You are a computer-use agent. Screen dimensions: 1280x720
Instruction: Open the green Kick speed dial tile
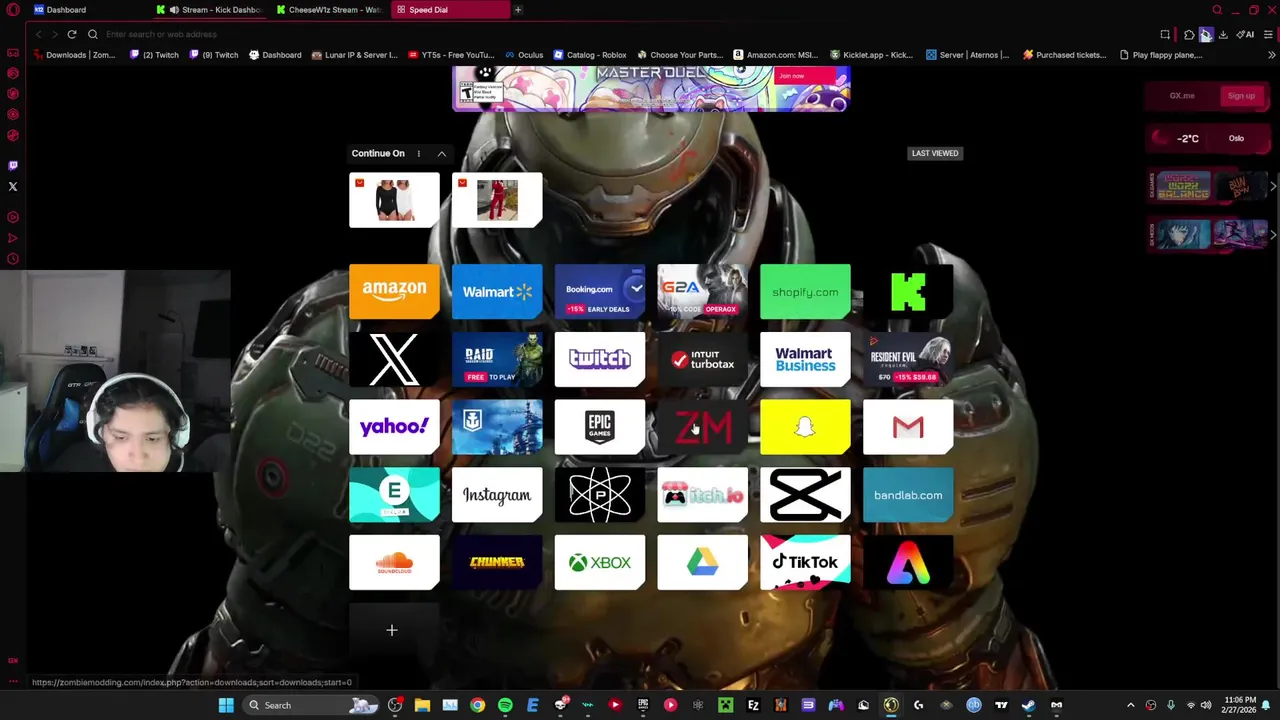point(908,291)
